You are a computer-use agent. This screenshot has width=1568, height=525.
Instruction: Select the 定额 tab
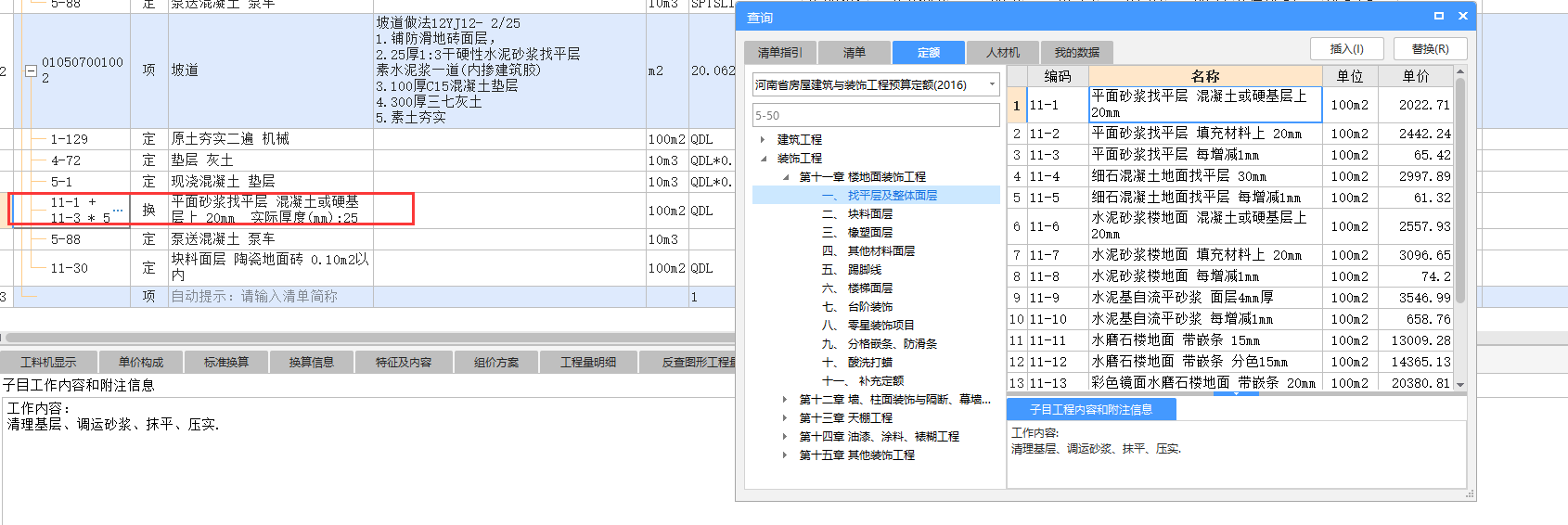[x=929, y=53]
